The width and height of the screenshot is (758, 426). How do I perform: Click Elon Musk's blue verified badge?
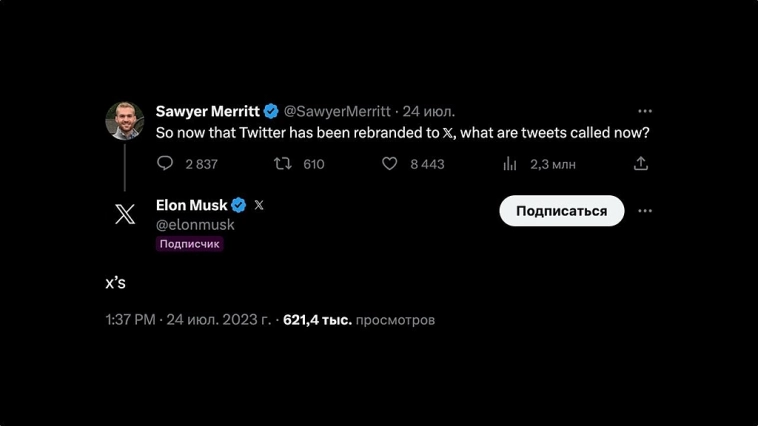[239, 205]
